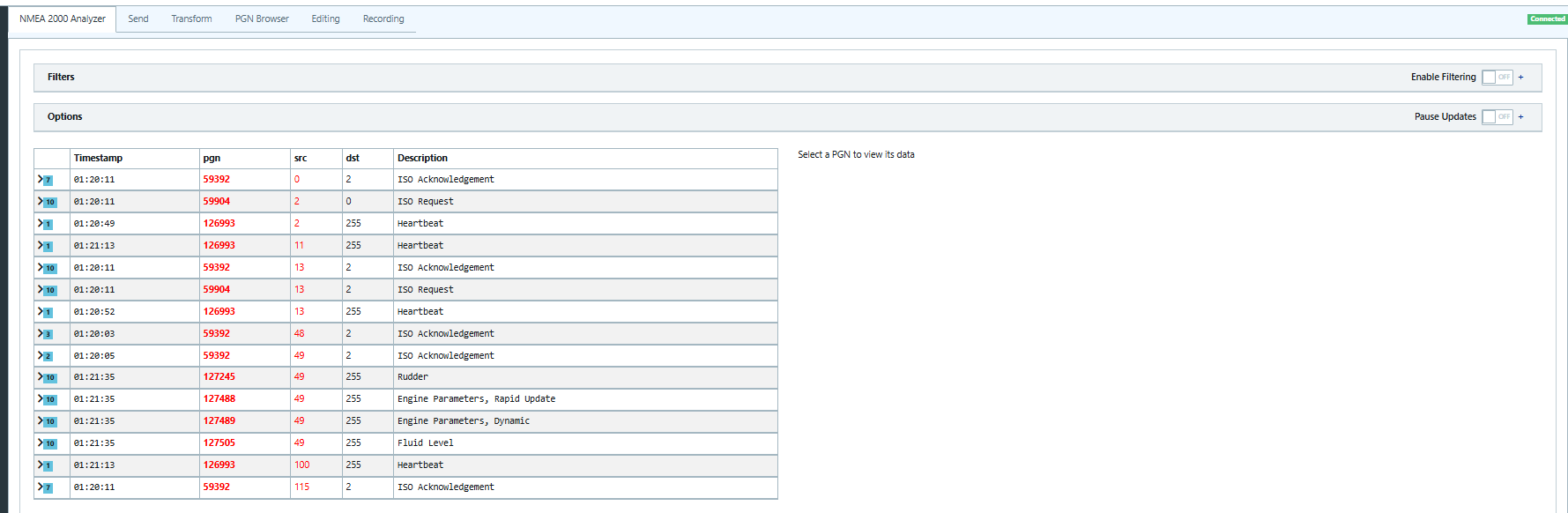Click PGN 59904 in src 2 row
Screen dimensions: 1568x513
pyautogui.click(x=217, y=201)
